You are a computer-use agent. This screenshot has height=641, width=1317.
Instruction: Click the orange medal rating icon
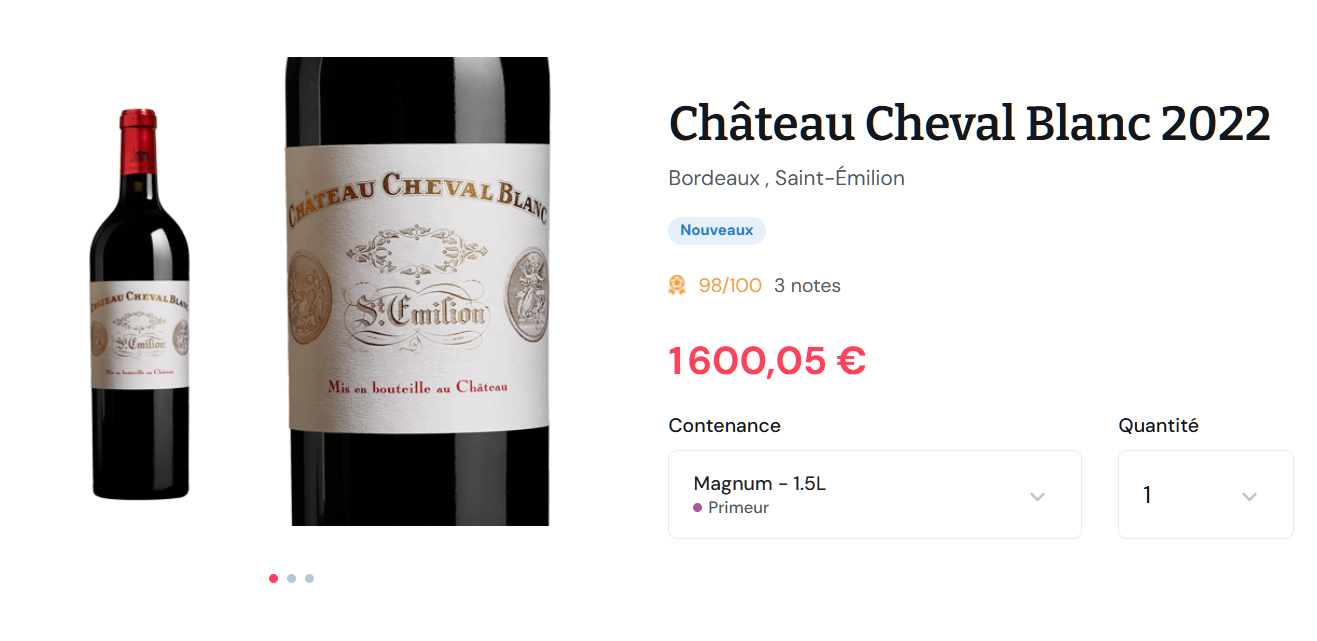(x=677, y=286)
